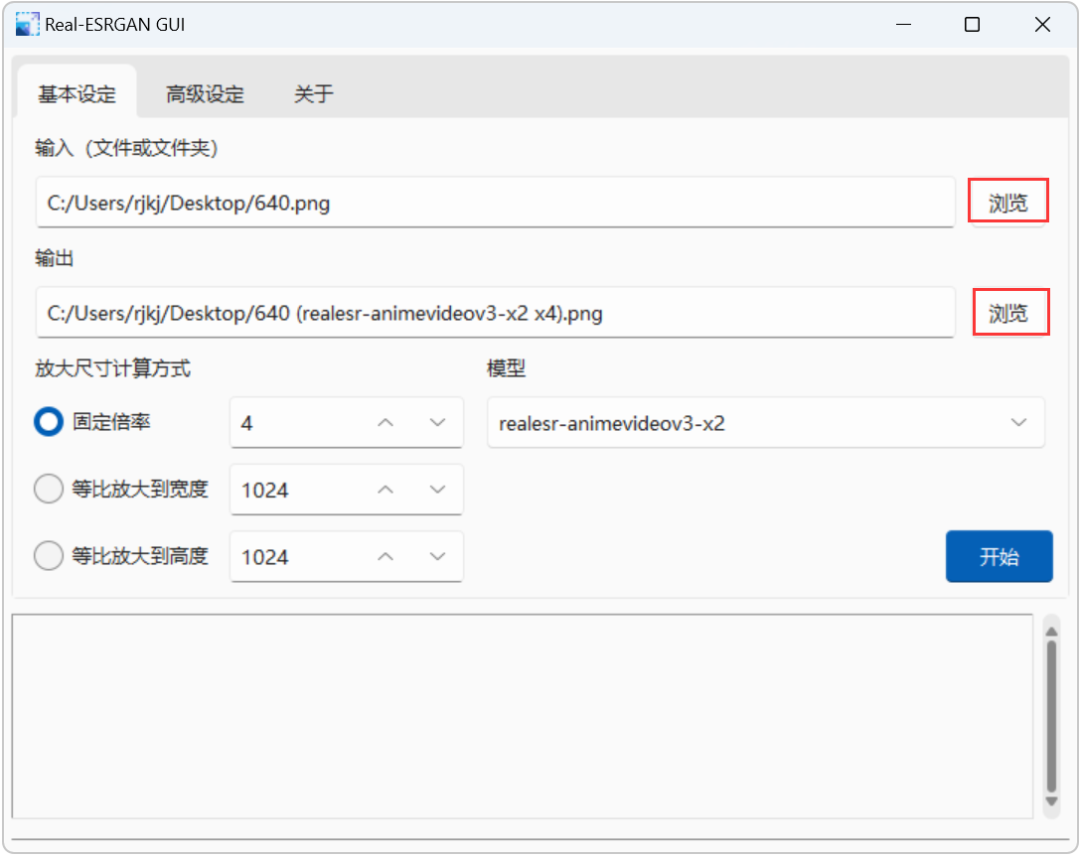This screenshot has height=857, width=1080.
Task: Decrease the target height 1024 value
Action: (x=437, y=556)
